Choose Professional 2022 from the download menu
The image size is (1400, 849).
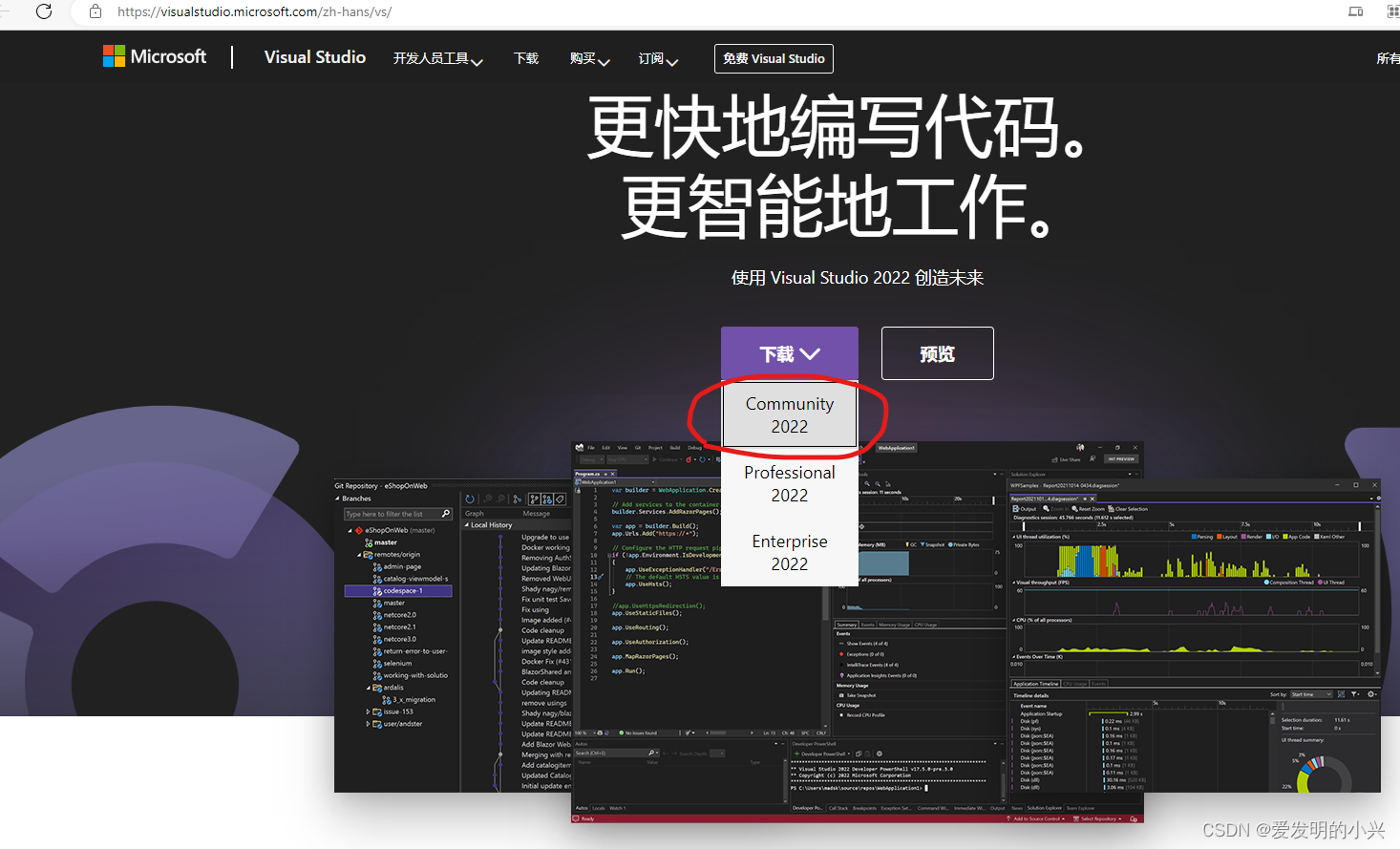790,483
